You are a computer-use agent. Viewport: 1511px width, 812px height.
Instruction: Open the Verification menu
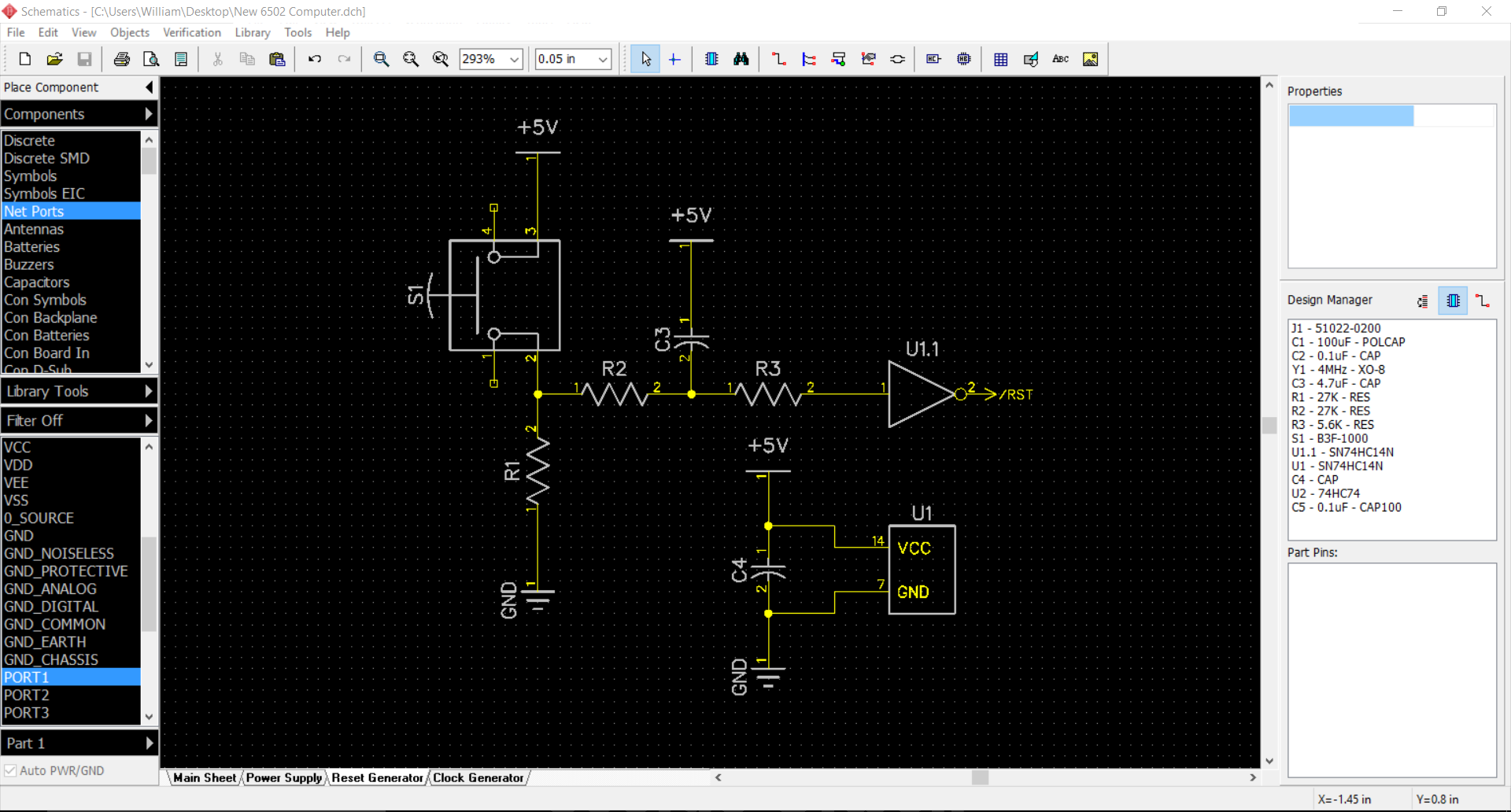click(x=191, y=32)
